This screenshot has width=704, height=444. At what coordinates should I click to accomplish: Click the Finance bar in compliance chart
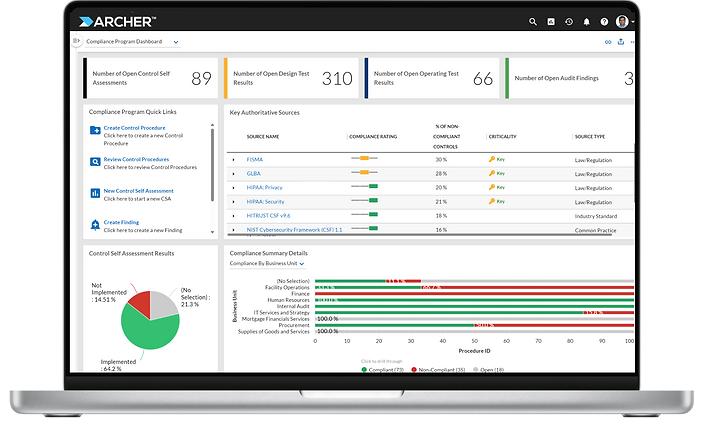474,294
